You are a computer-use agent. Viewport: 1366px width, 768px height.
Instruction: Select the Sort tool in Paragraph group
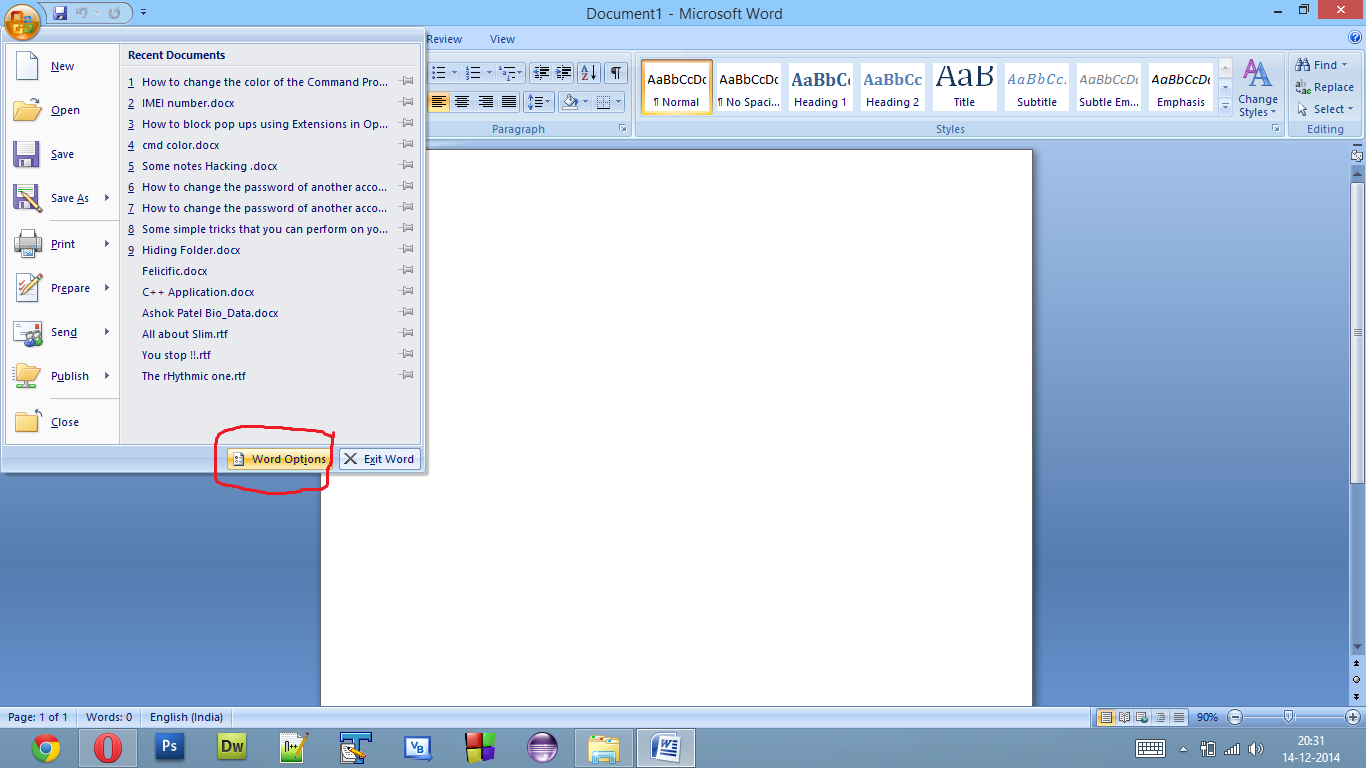[589, 72]
